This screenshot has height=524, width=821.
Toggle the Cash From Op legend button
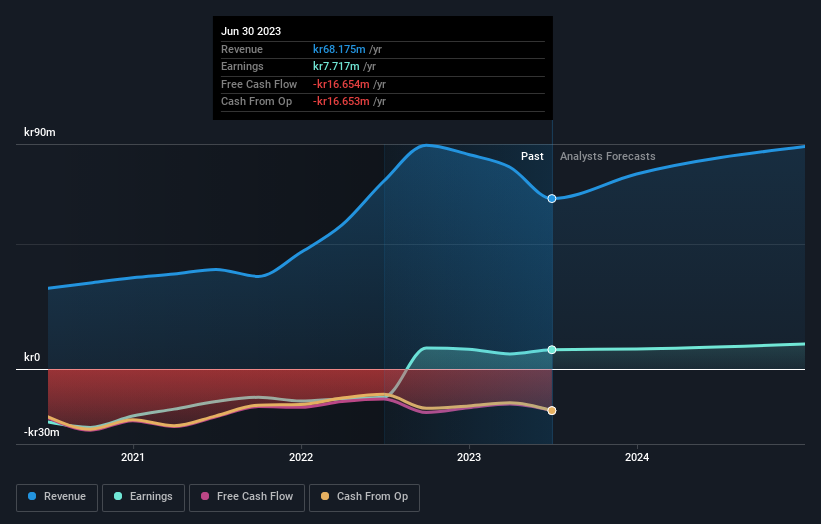[x=364, y=497]
